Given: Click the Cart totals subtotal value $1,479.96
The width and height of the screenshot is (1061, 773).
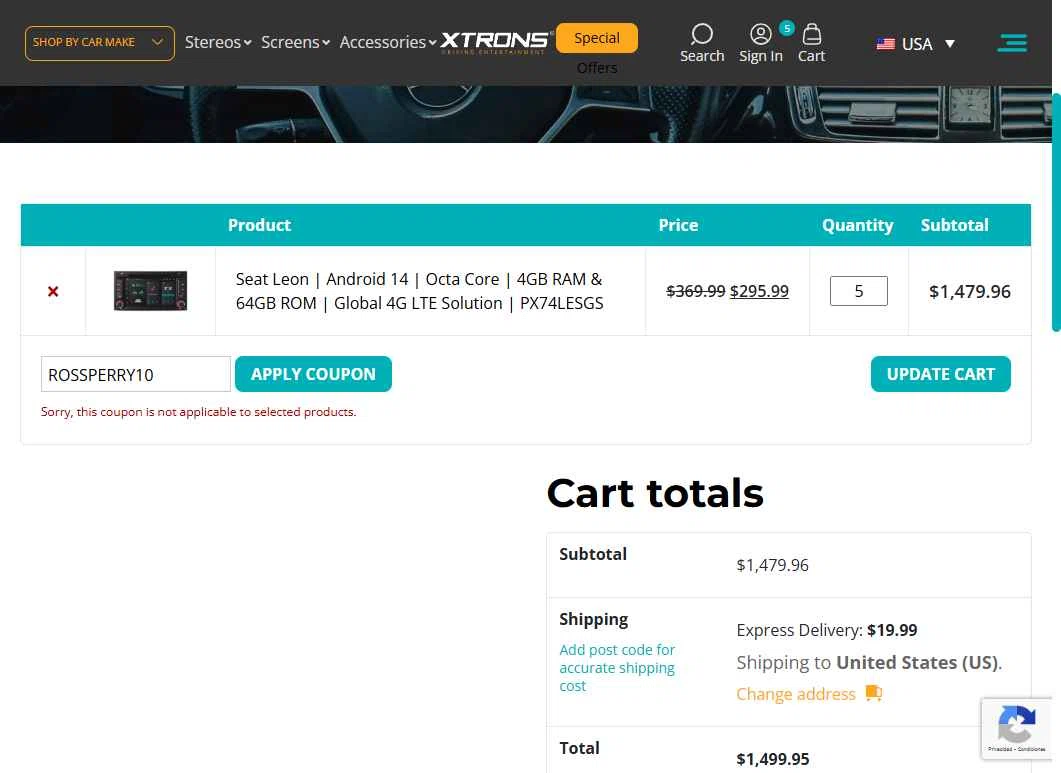Looking at the screenshot, I should click(x=773, y=565).
